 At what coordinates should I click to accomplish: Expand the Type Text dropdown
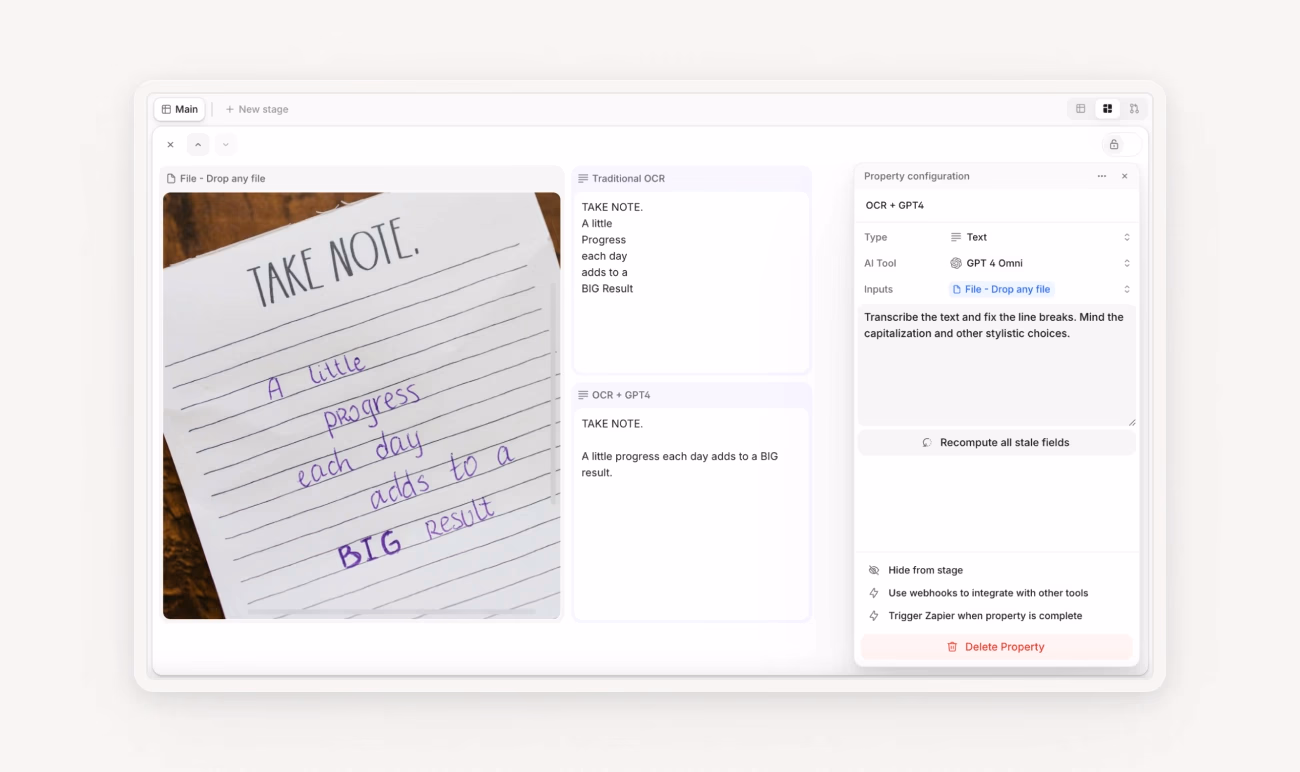(1040, 237)
